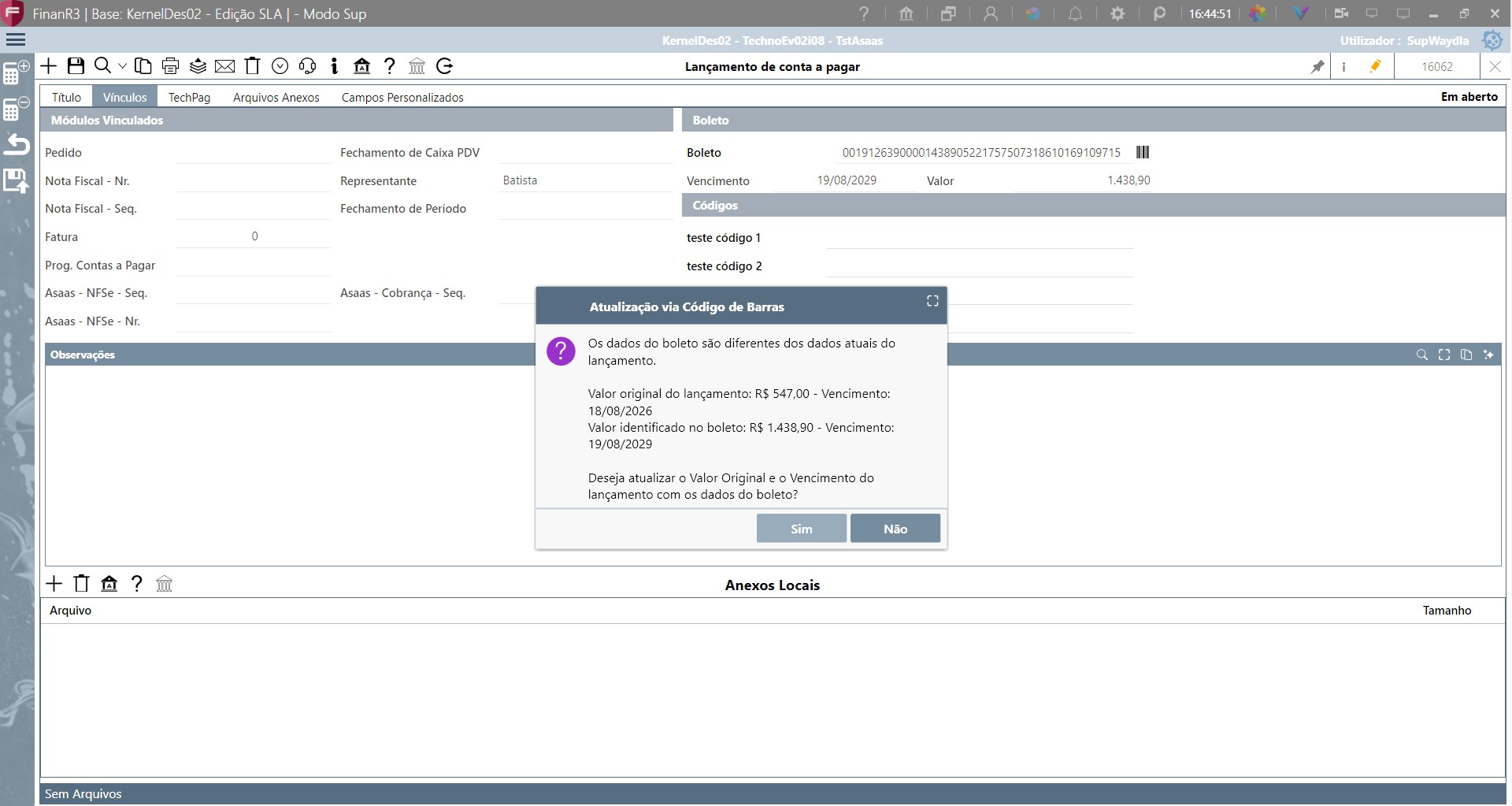This screenshot has height=806, width=1512.
Task: Click the Pedido input field
Action: pyautogui.click(x=254, y=152)
